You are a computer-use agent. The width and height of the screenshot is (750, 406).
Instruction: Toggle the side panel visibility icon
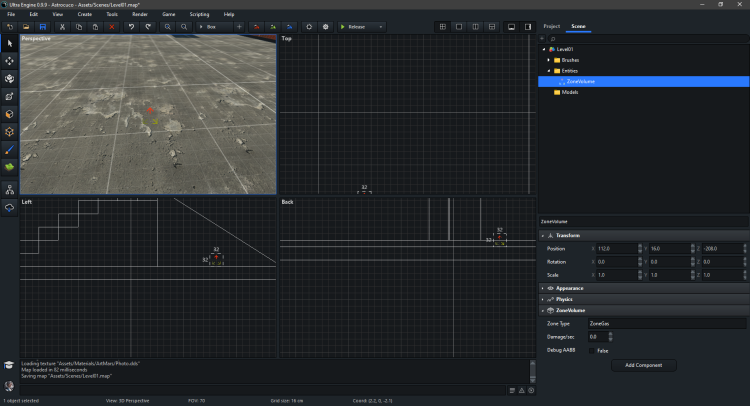[x=527, y=26]
